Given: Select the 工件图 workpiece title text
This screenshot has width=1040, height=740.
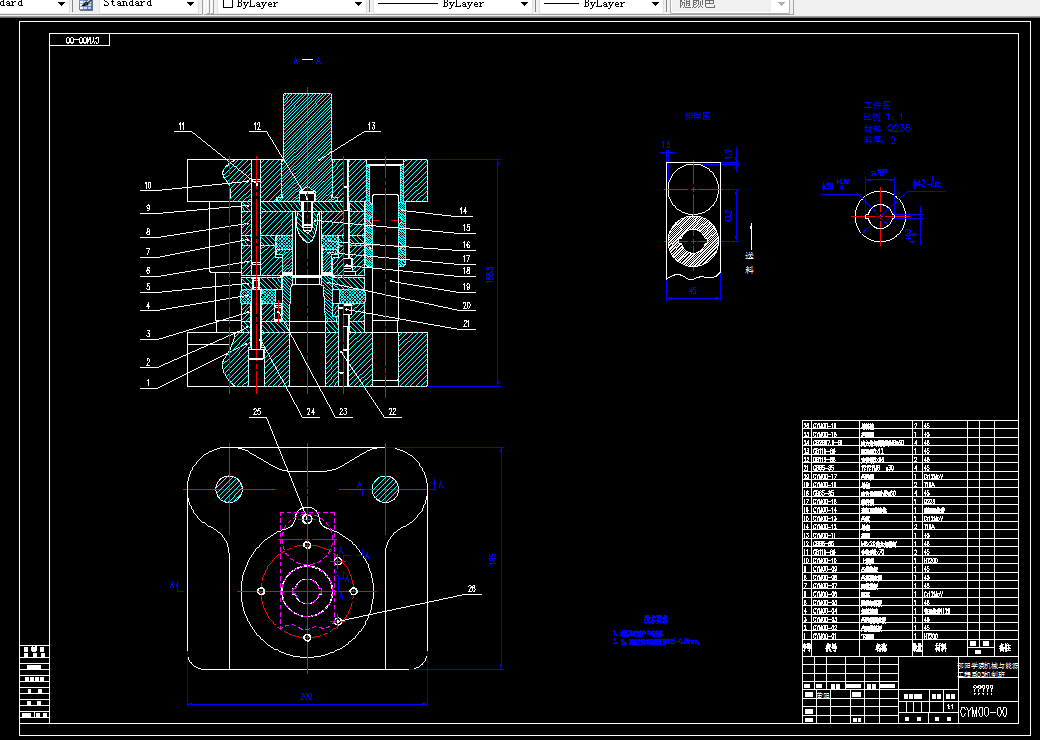Looking at the screenshot, I should point(877,105).
